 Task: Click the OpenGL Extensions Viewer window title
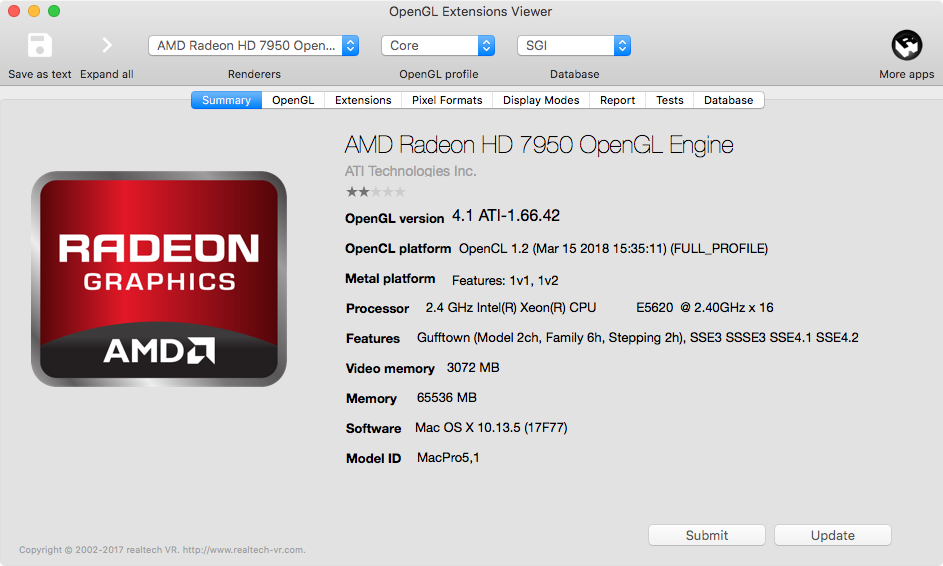470,11
